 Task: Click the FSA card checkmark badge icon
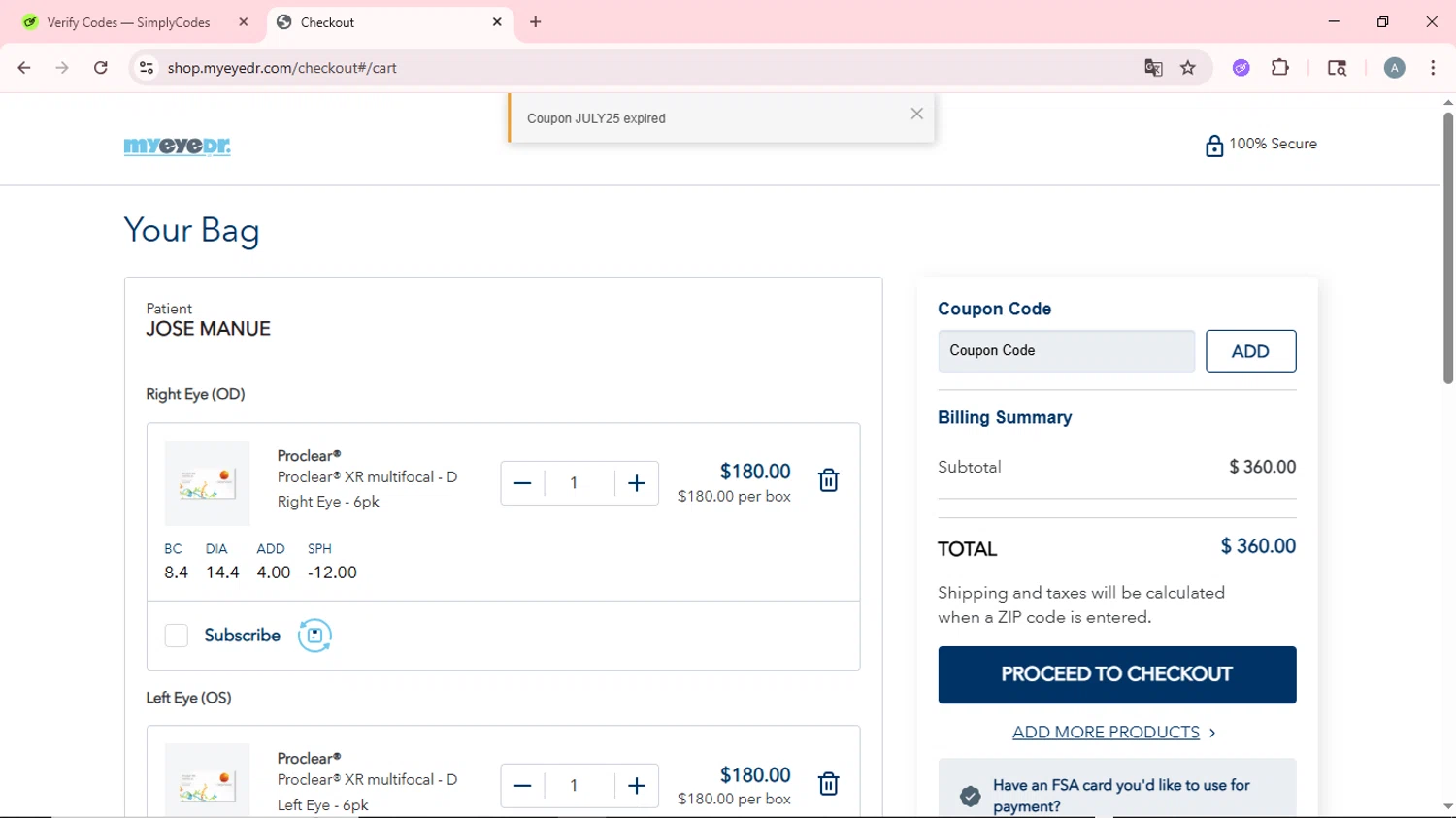click(970, 797)
